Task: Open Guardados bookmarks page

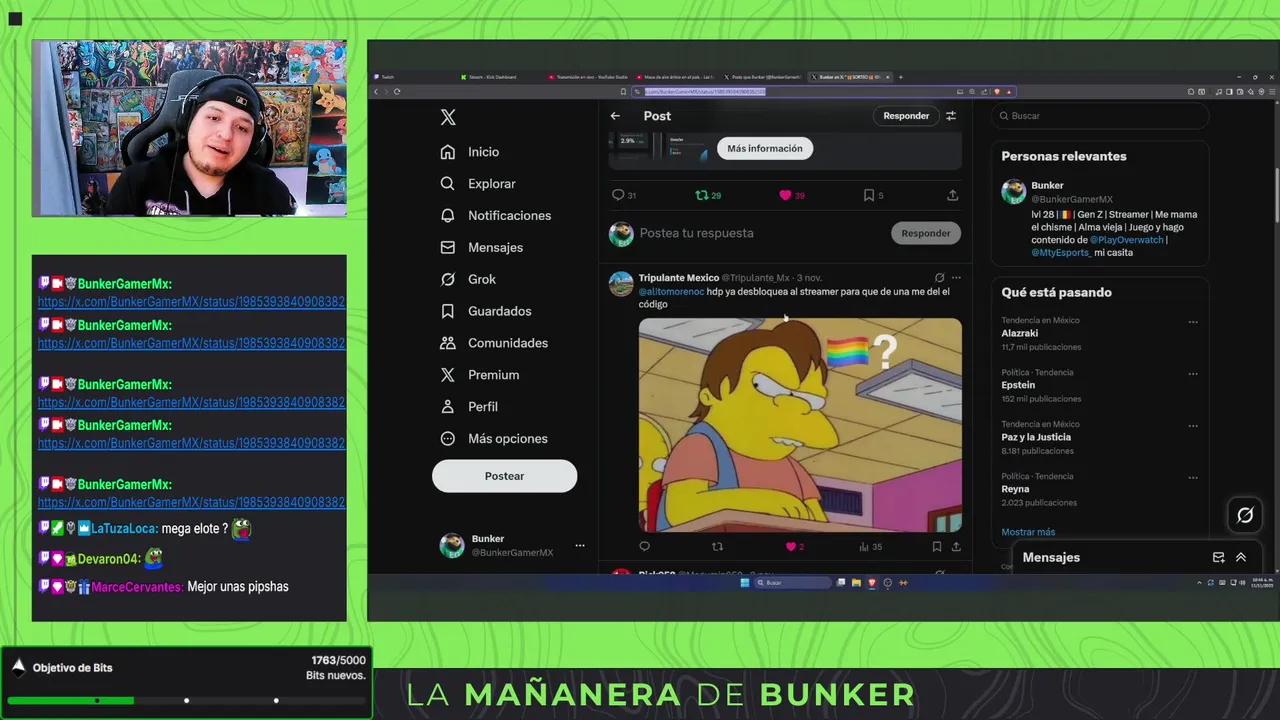Action: [486, 311]
